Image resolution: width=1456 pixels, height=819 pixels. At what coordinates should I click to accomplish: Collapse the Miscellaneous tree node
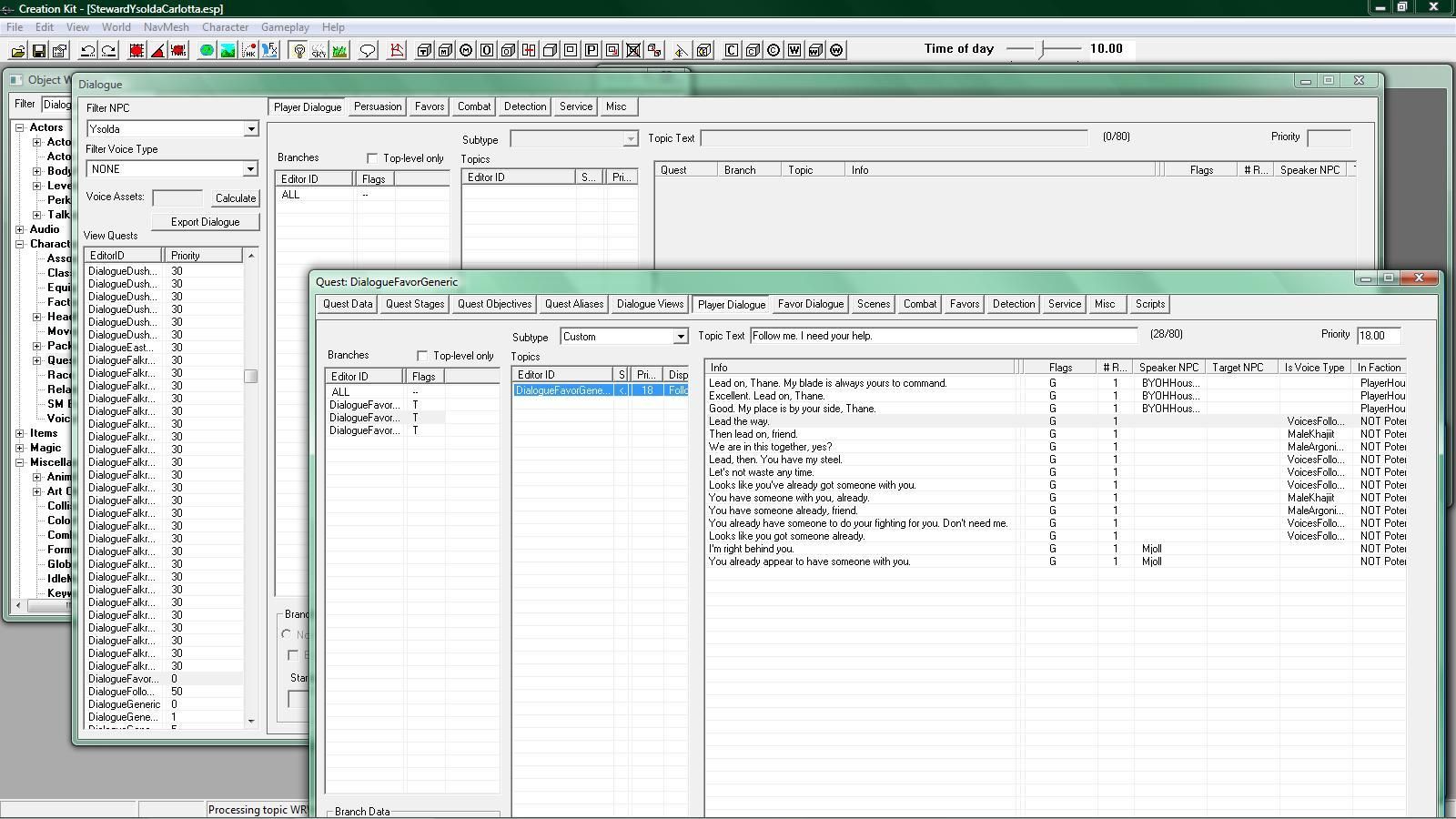pyautogui.click(x=19, y=462)
